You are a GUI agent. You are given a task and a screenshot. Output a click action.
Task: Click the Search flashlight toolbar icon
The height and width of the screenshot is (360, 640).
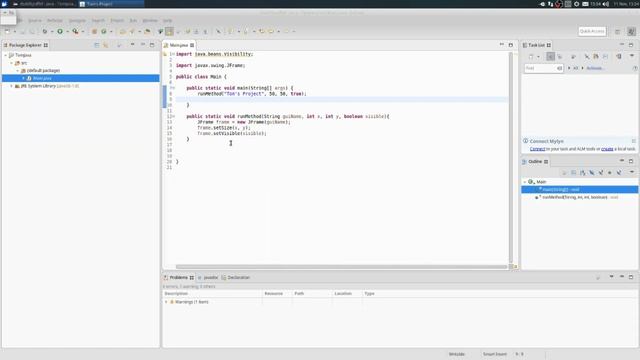[x=132, y=31]
